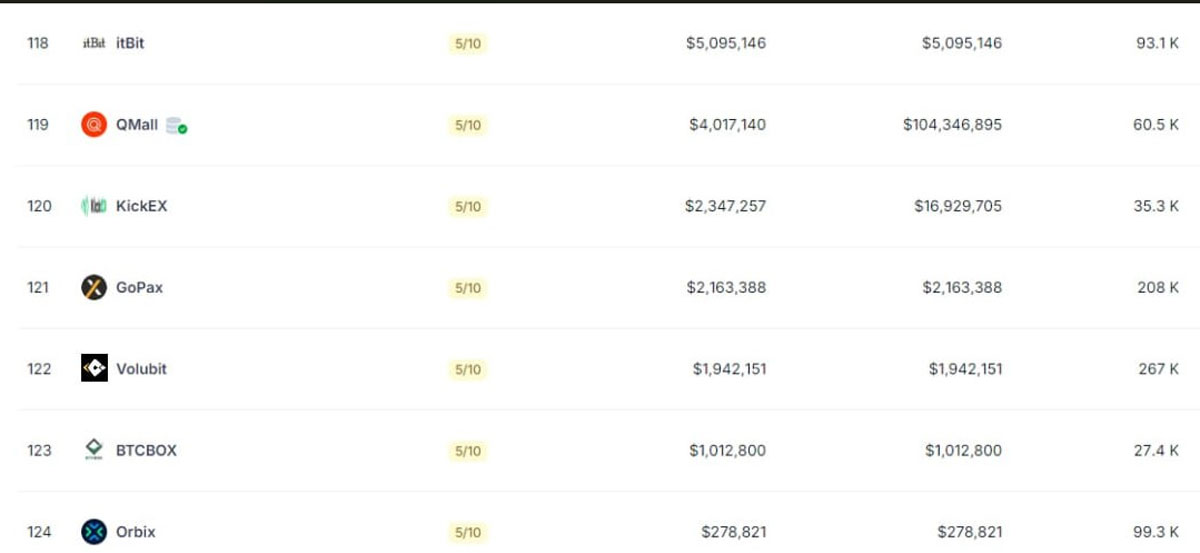Click the KickEX logo icon
Screen dimensions: 1200x553
[x=94, y=206]
